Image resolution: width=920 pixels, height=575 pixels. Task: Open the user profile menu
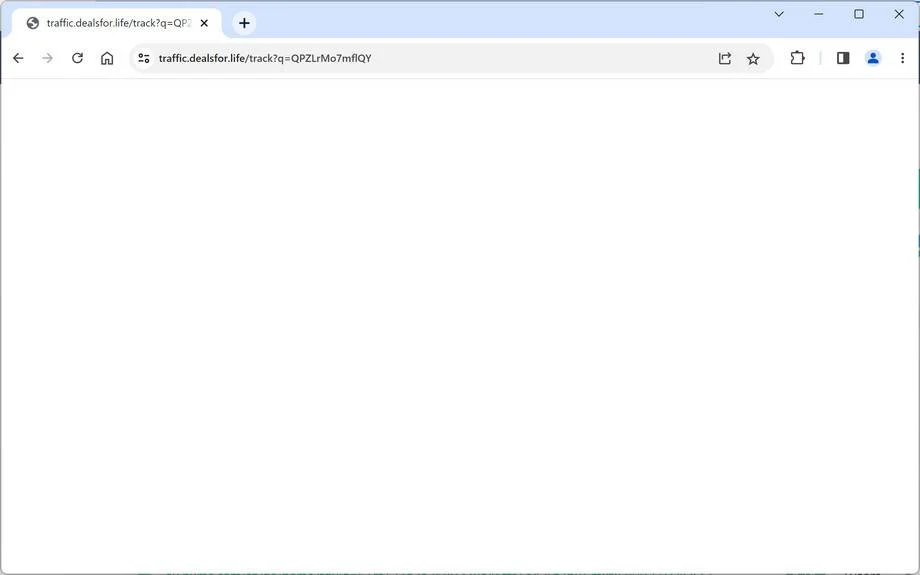coord(873,58)
